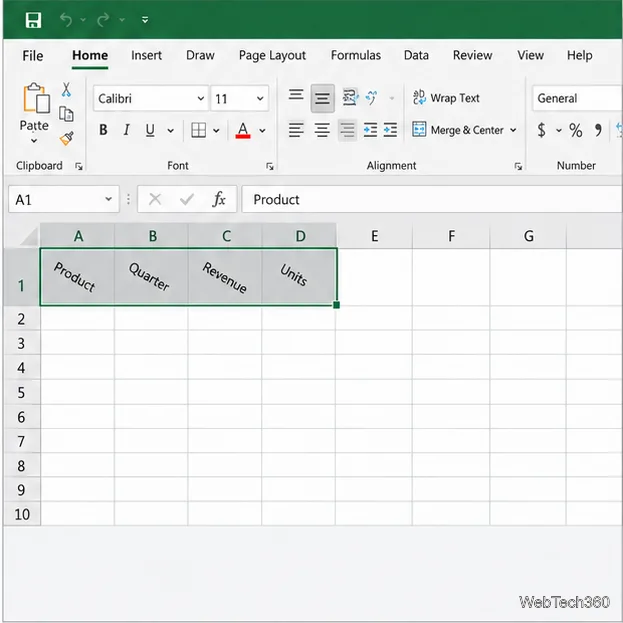Switch to the Home tab
Screen dimensions: 623x623
coord(90,56)
